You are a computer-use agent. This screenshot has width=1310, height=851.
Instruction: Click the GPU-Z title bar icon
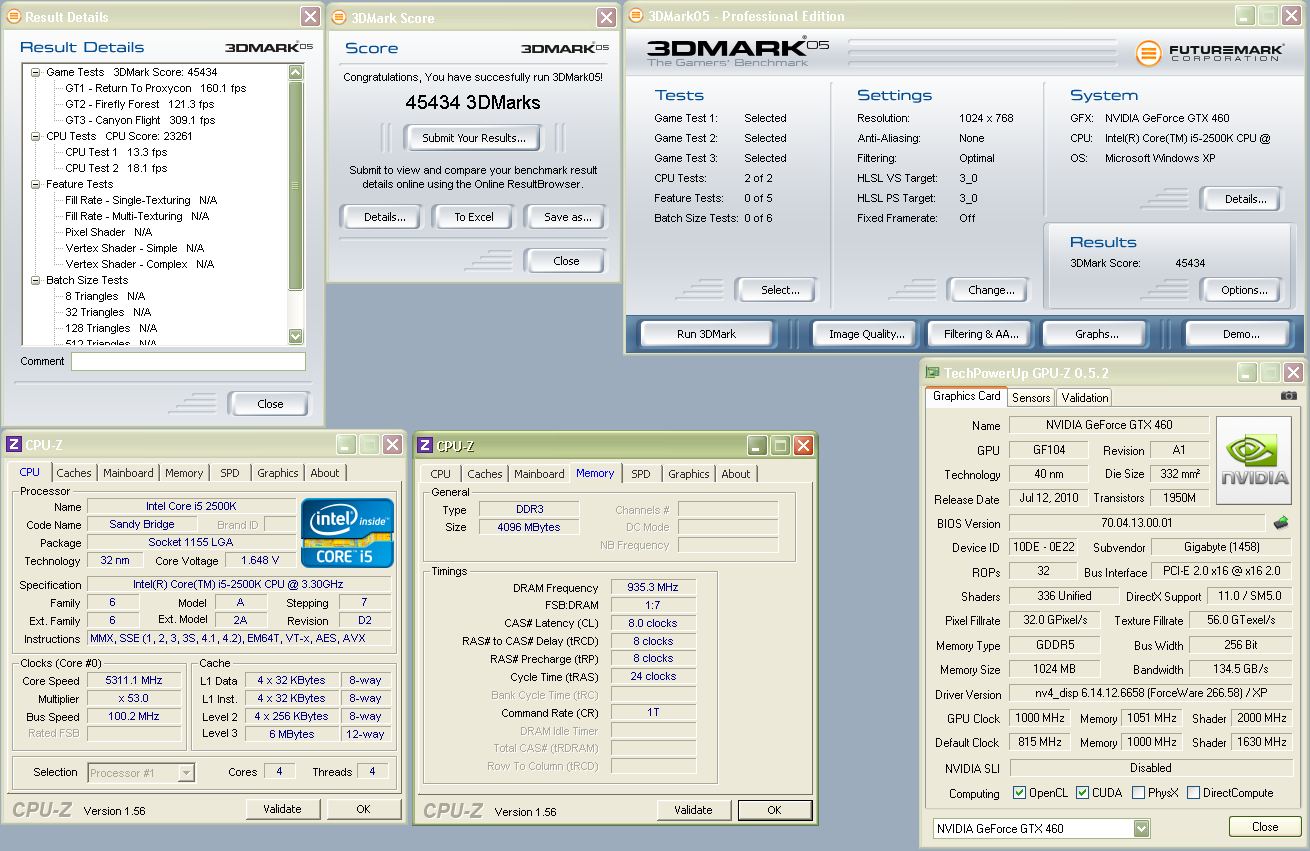point(932,373)
